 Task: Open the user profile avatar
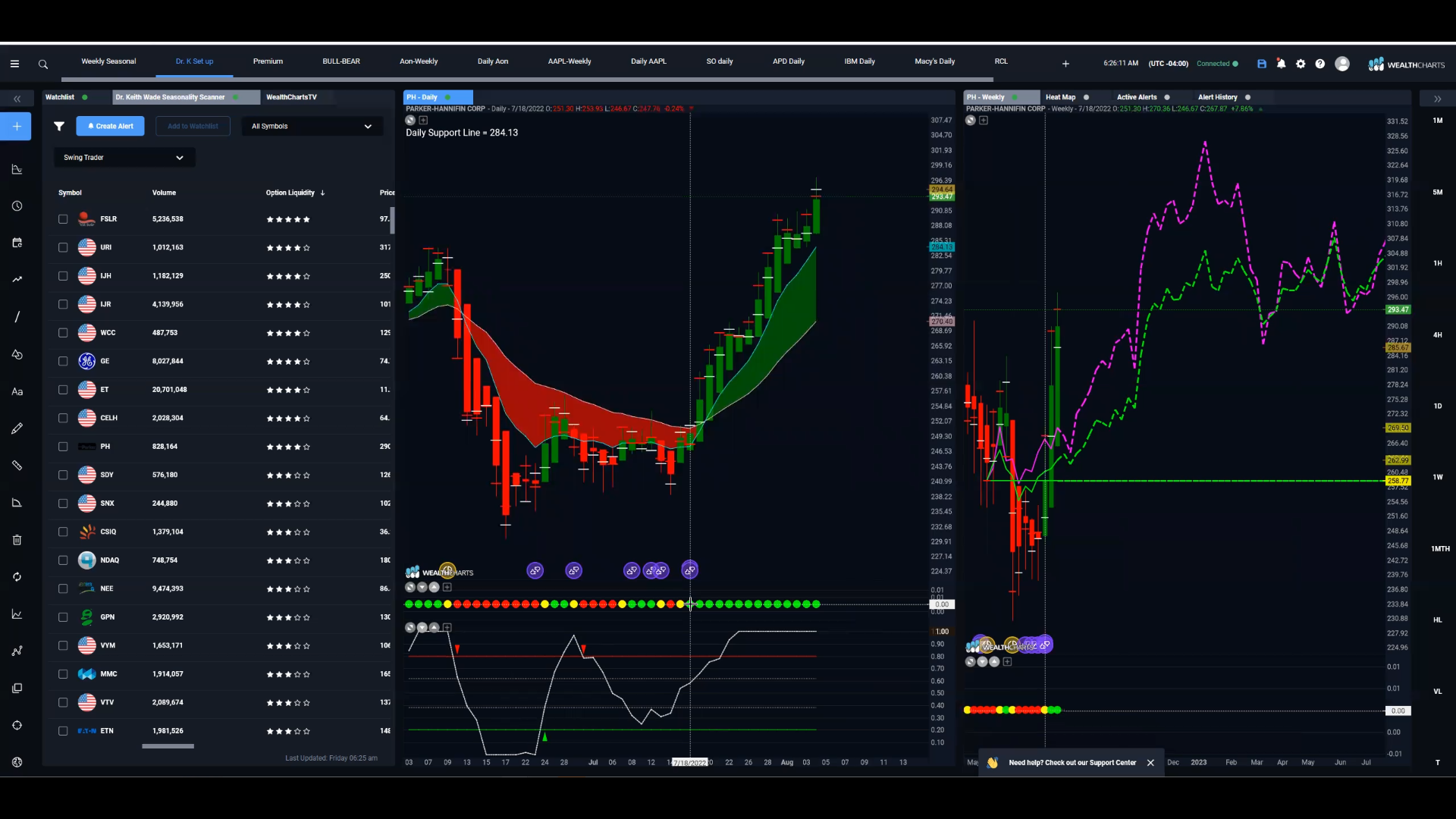point(1342,64)
